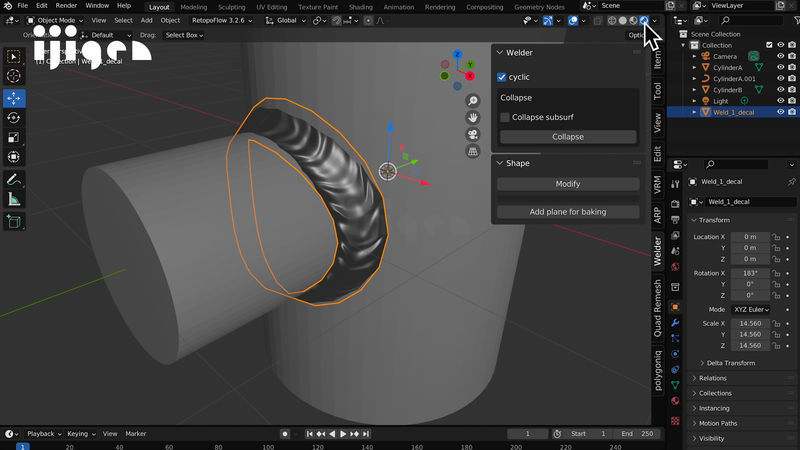Open the Material properties tab icon
Screen dimensions: 800x450
pyautogui.click(x=675, y=401)
